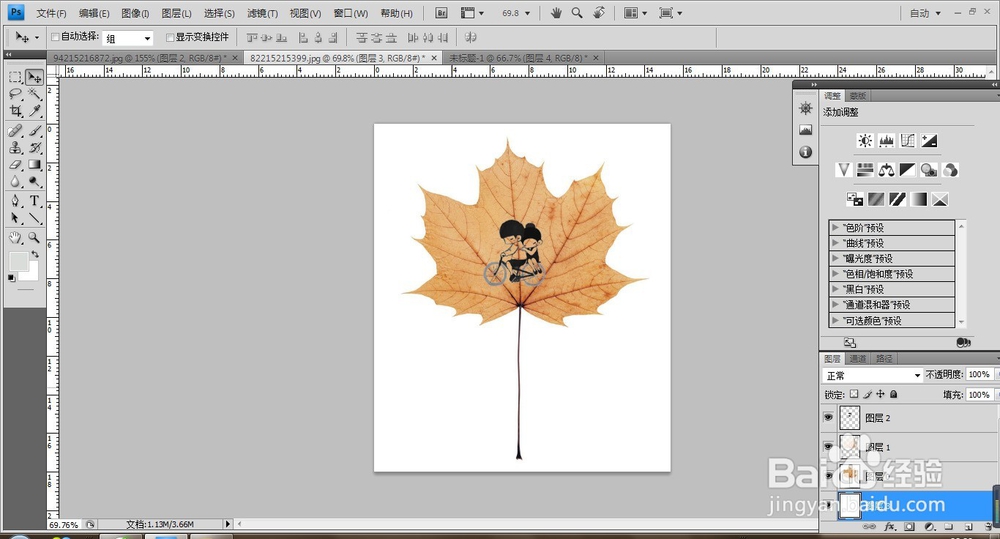Select the Hand tool in toolbox
This screenshot has height=539, width=1000.
pos(15,238)
